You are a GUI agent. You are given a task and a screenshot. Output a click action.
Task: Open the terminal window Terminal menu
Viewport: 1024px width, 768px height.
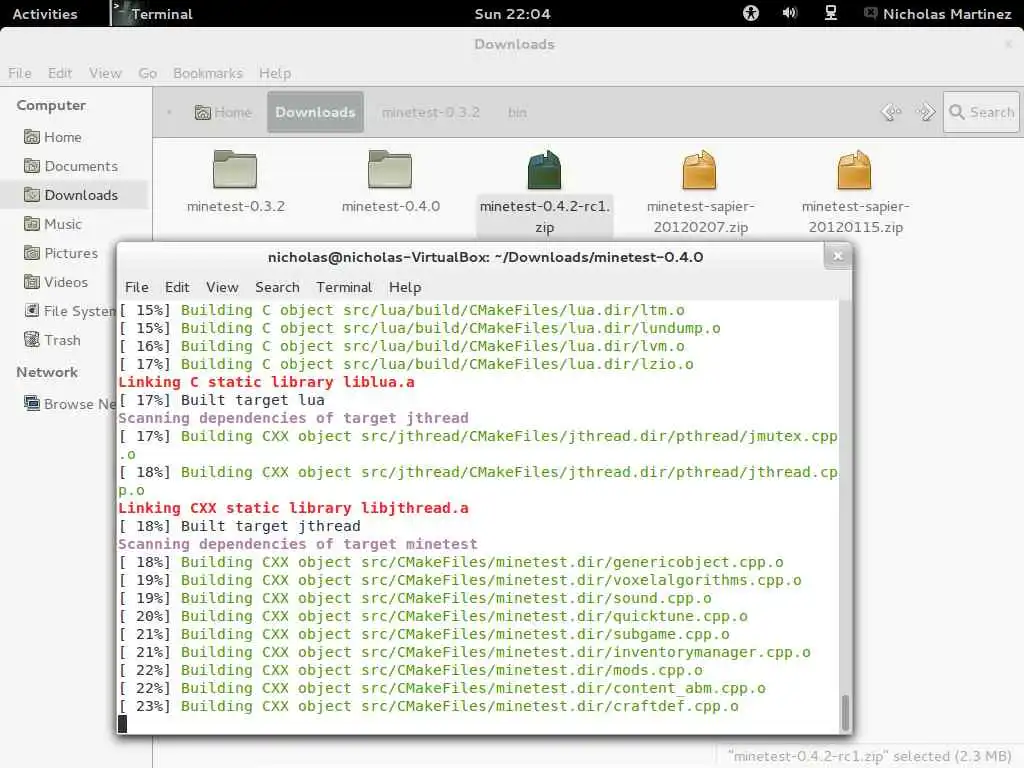click(x=344, y=287)
